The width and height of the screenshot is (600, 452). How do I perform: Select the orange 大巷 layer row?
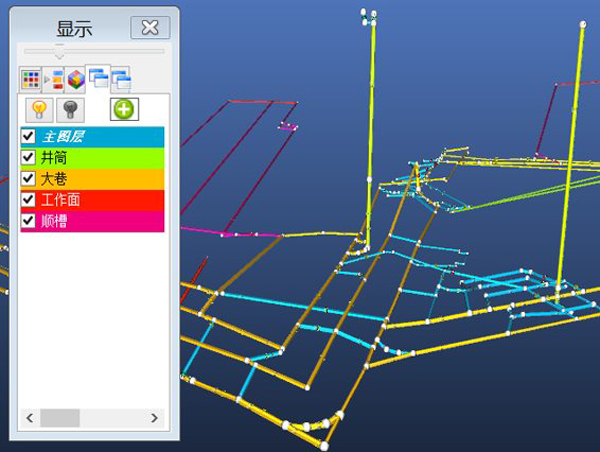tap(92, 179)
